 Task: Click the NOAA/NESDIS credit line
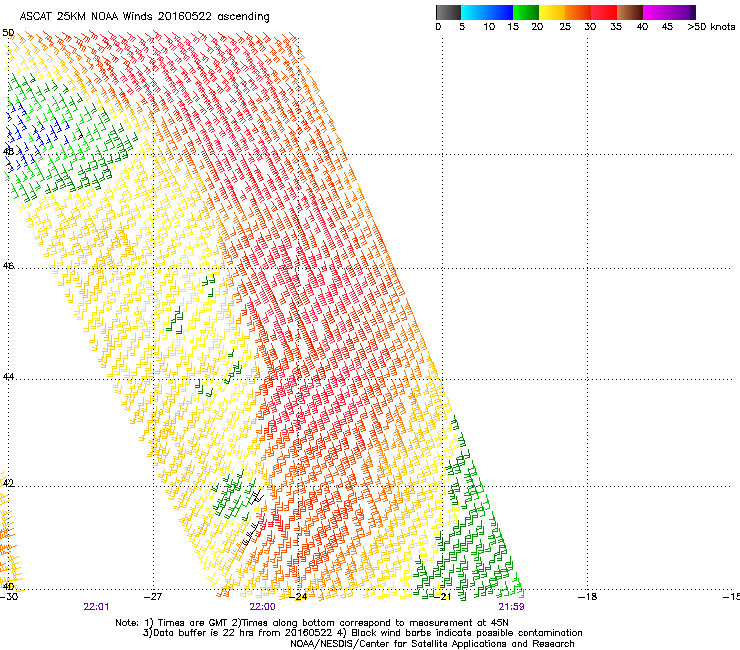(x=432, y=644)
